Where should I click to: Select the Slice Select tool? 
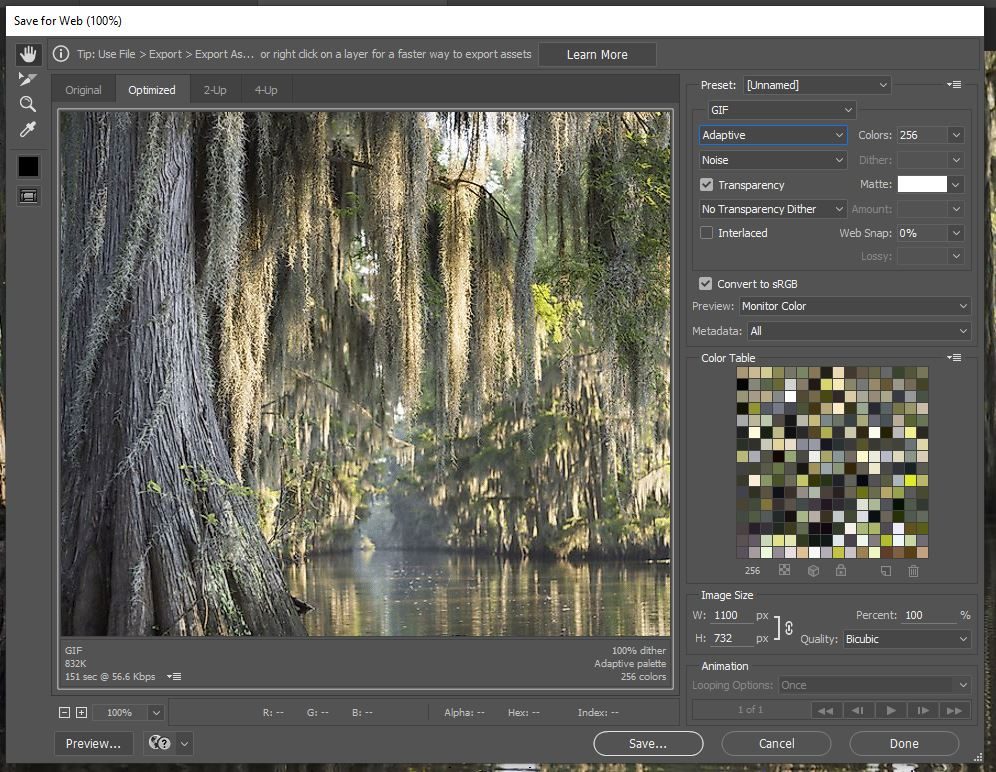tap(28, 79)
